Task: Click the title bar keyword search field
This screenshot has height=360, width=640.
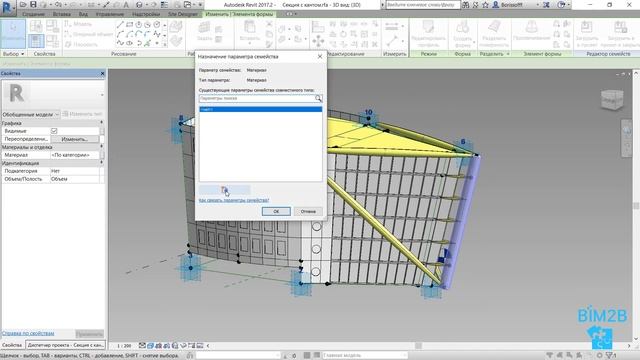Action: pos(423,5)
